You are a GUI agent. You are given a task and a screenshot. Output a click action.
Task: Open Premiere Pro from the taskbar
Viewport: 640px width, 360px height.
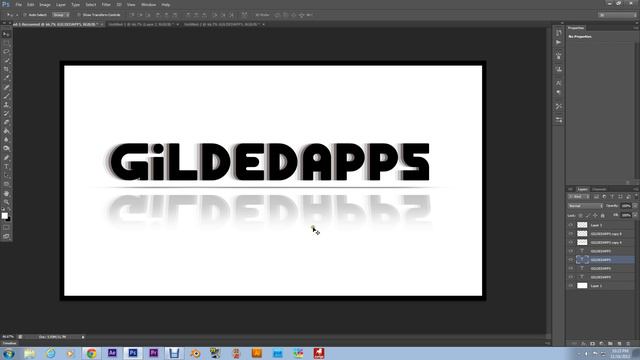point(153,353)
